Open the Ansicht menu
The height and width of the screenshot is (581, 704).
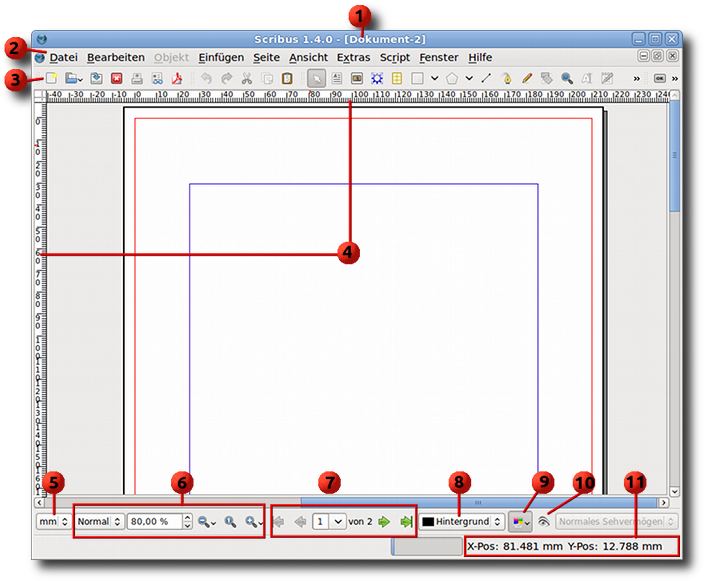[308, 57]
